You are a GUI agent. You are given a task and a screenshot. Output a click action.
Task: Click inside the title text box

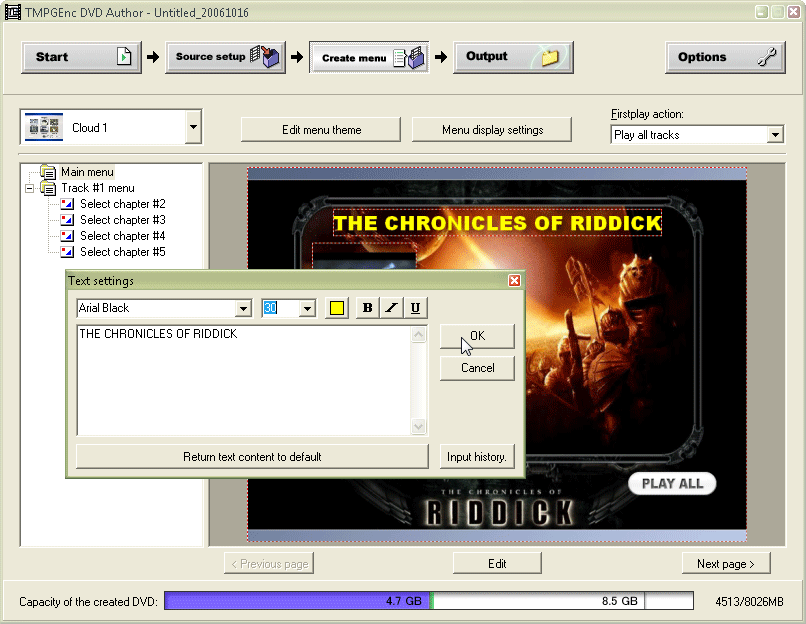pyautogui.click(x=244, y=380)
